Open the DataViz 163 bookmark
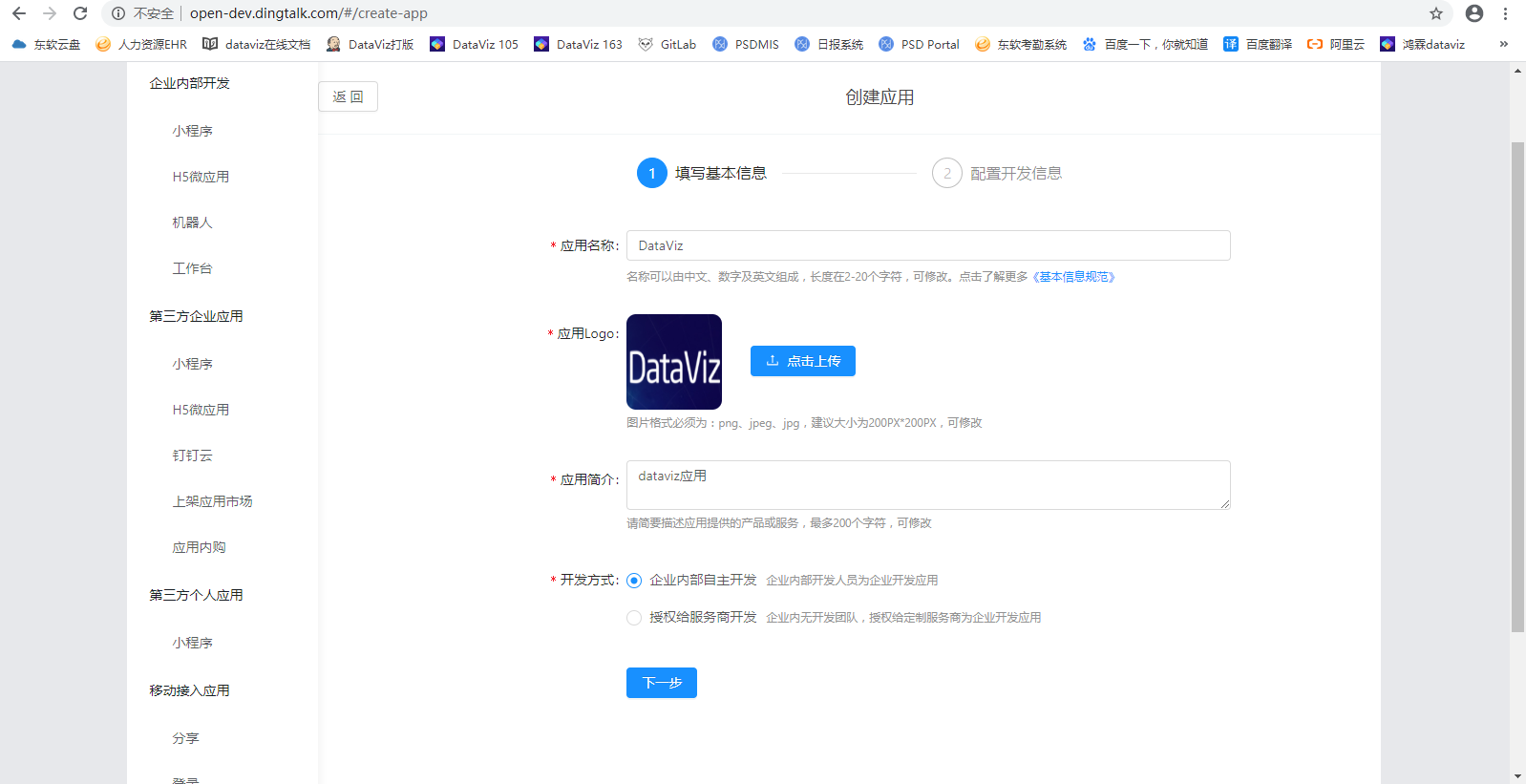The height and width of the screenshot is (784, 1526). 578,44
